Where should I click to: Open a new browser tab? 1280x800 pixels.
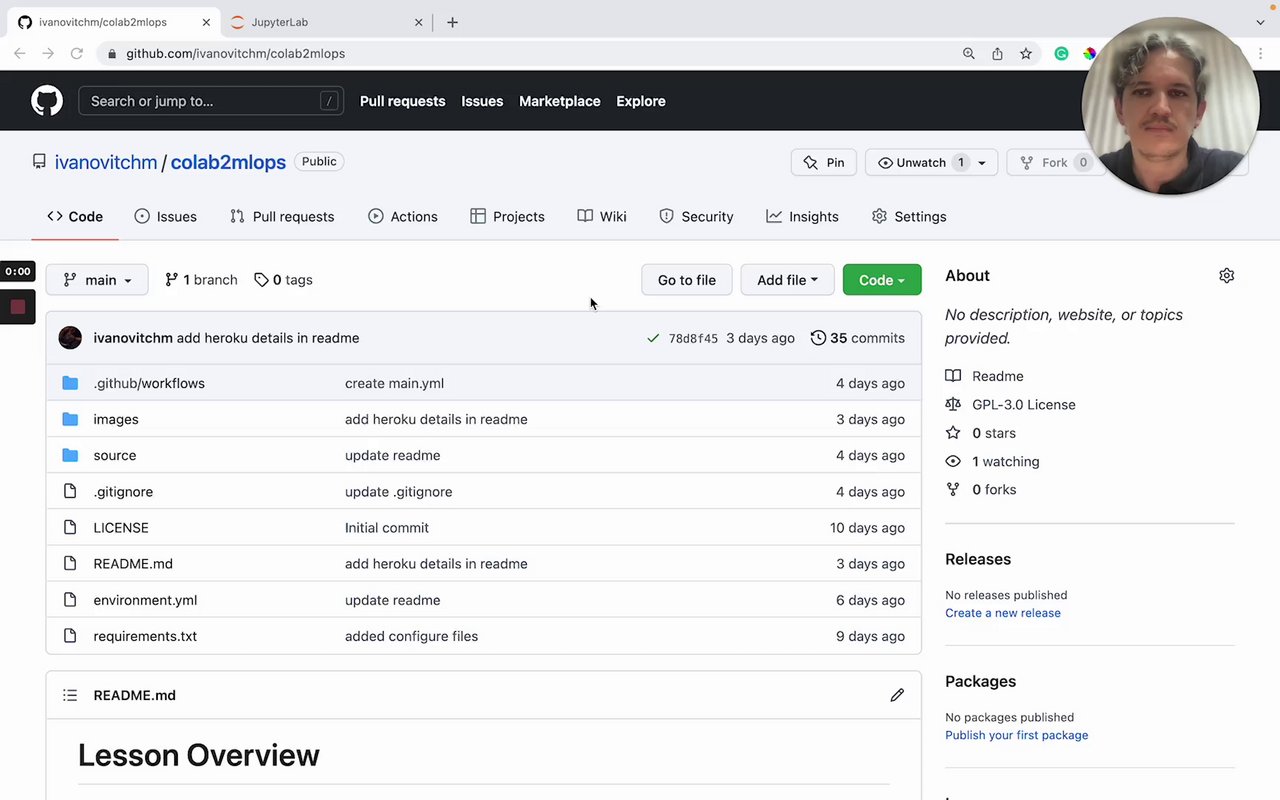pyautogui.click(x=452, y=22)
